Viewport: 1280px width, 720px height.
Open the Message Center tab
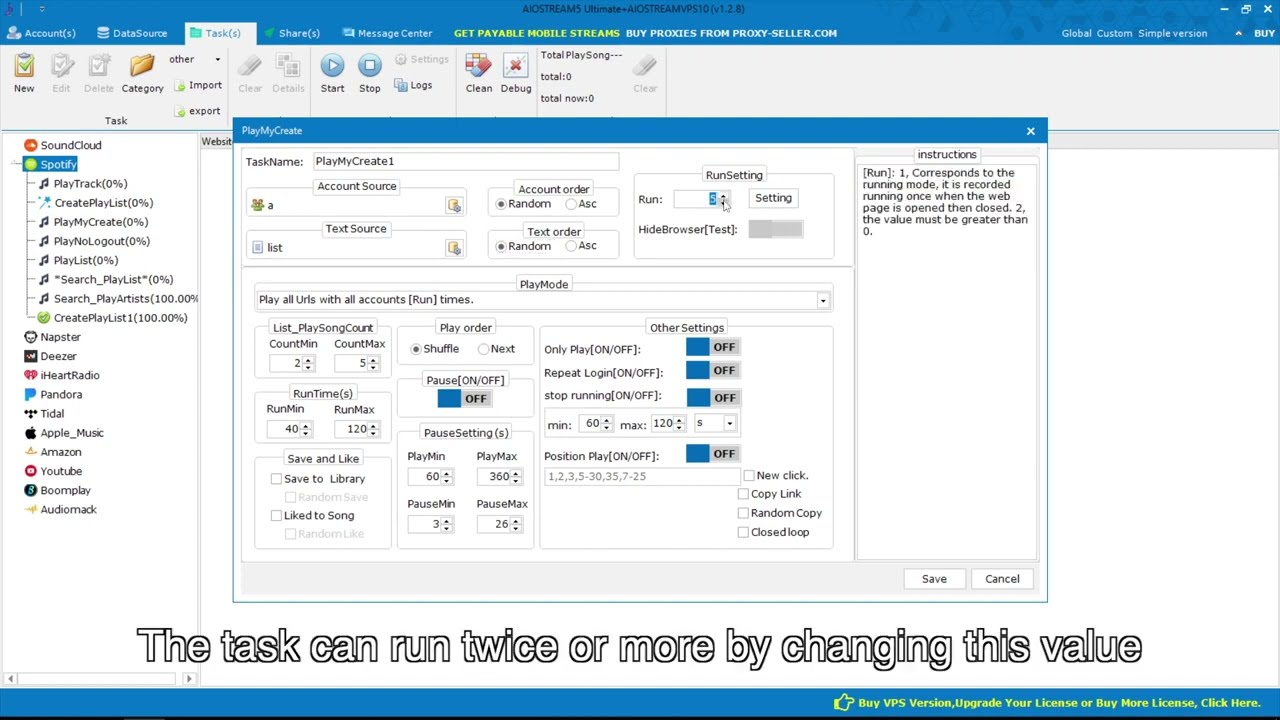tap(387, 33)
